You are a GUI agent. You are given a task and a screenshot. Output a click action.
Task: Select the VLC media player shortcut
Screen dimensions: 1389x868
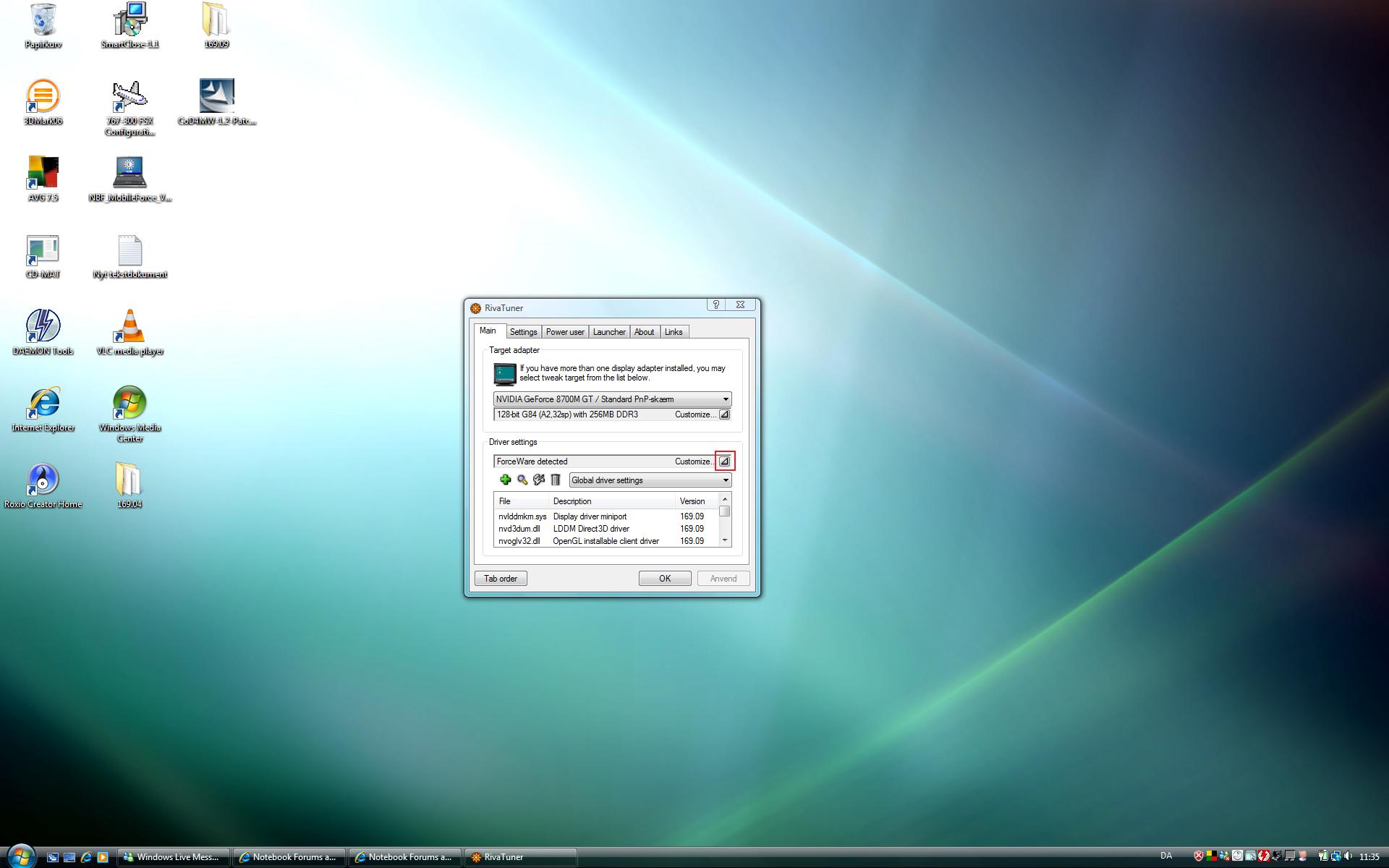(129, 333)
